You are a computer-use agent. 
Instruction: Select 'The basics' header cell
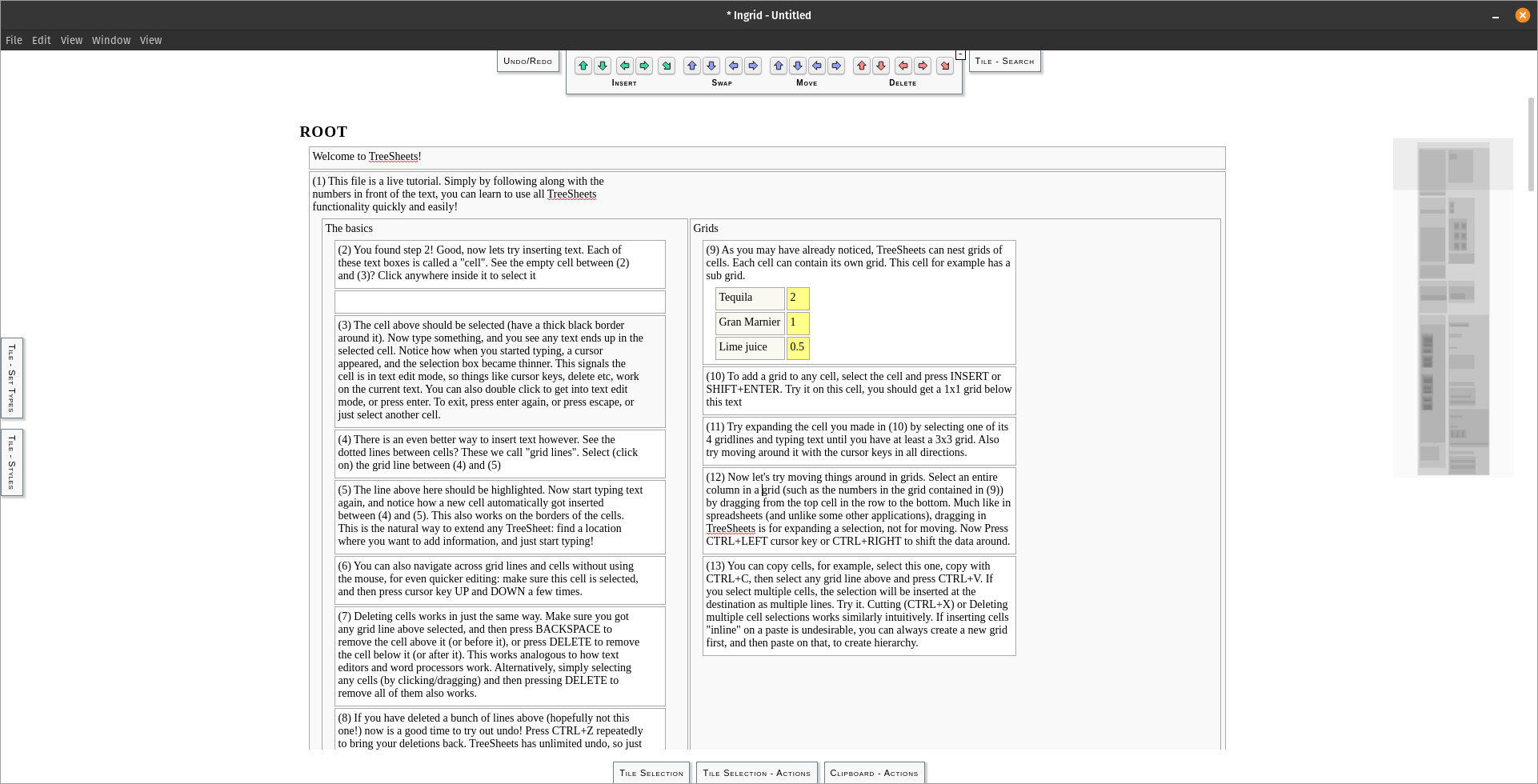click(x=349, y=229)
